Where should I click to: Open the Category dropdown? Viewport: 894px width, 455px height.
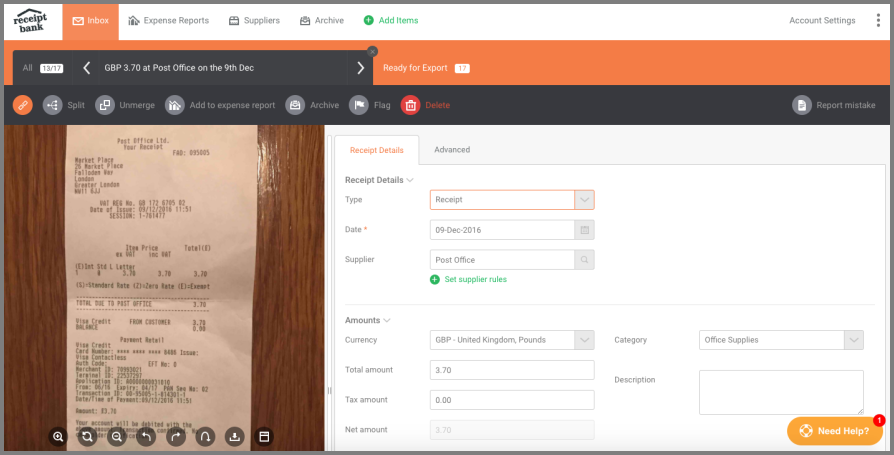coord(854,340)
